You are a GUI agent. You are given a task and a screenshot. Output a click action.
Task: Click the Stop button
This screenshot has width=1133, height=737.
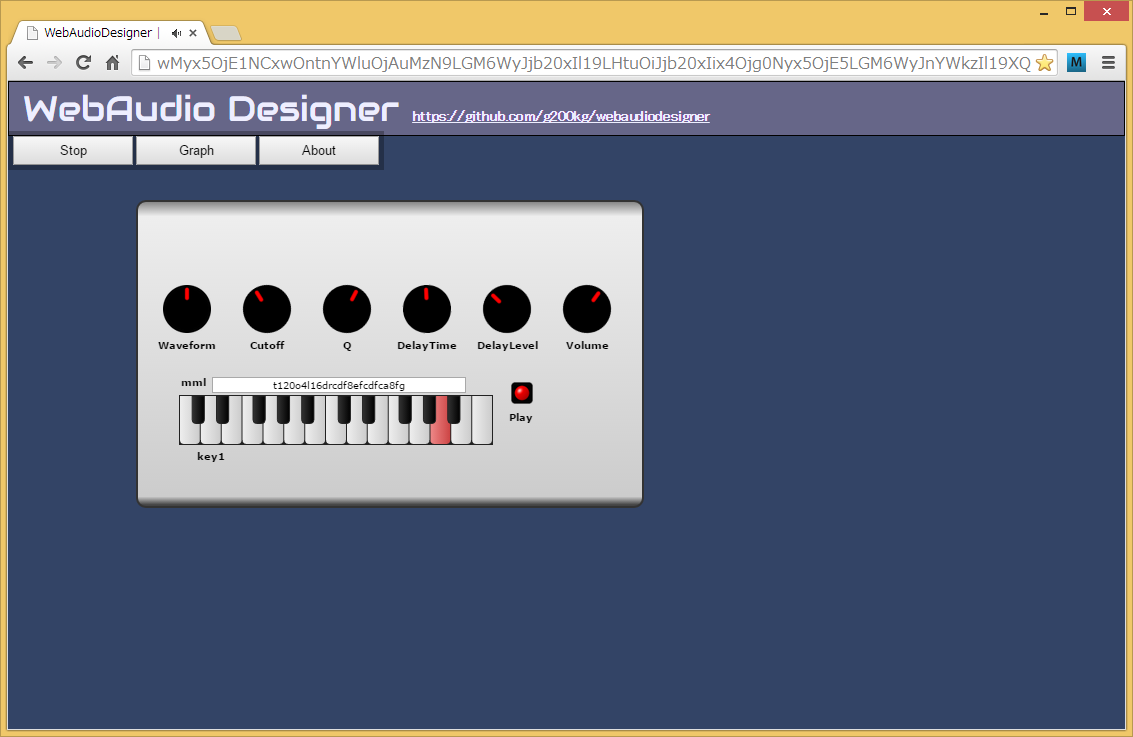[73, 150]
